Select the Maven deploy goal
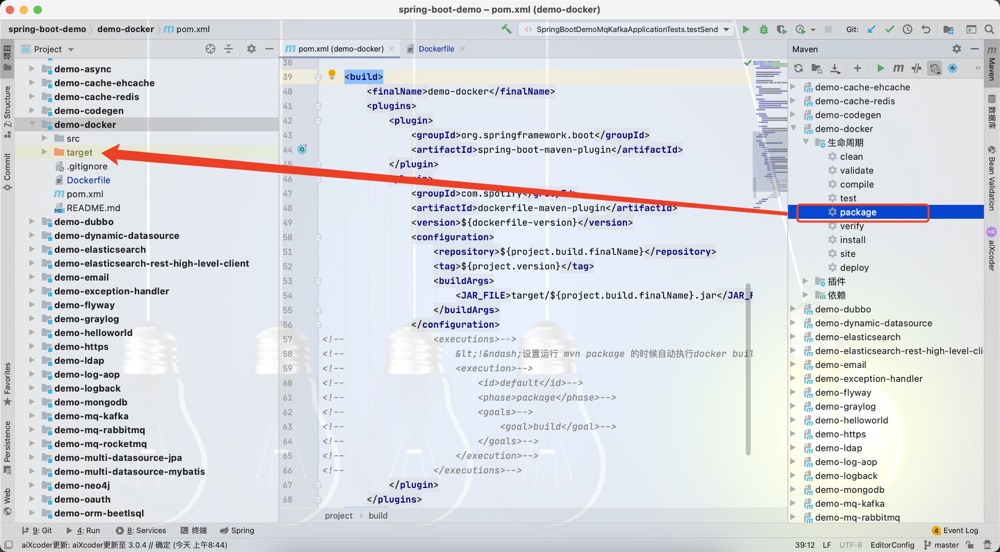The height and width of the screenshot is (552, 1000). (x=855, y=268)
